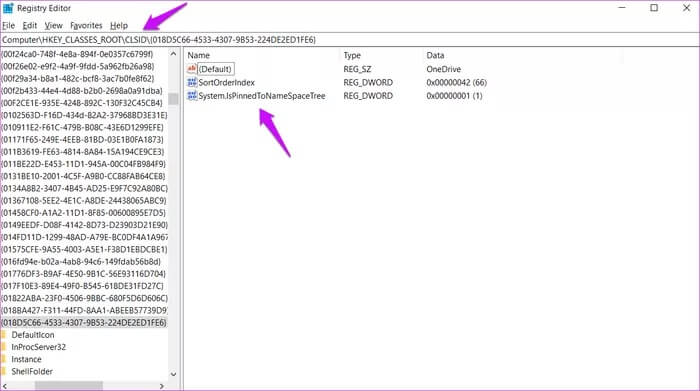700x391 pixels.
Task: Click the registry path address bar
Action: [x=350, y=40]
